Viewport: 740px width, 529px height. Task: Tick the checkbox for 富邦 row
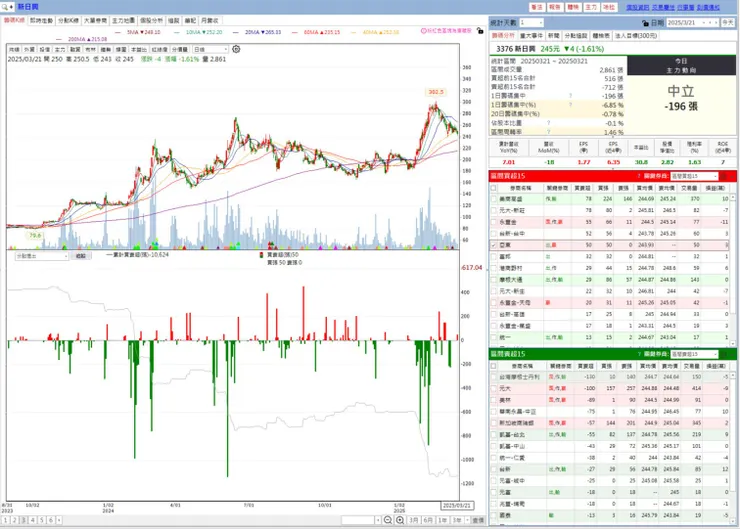tap(494, 257)
